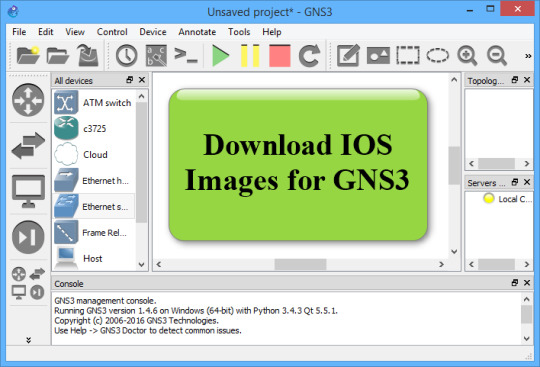The image size is (540, 367).
Task: Select ATM switch device
Action: pyautogui.click(x=94, y=102)
